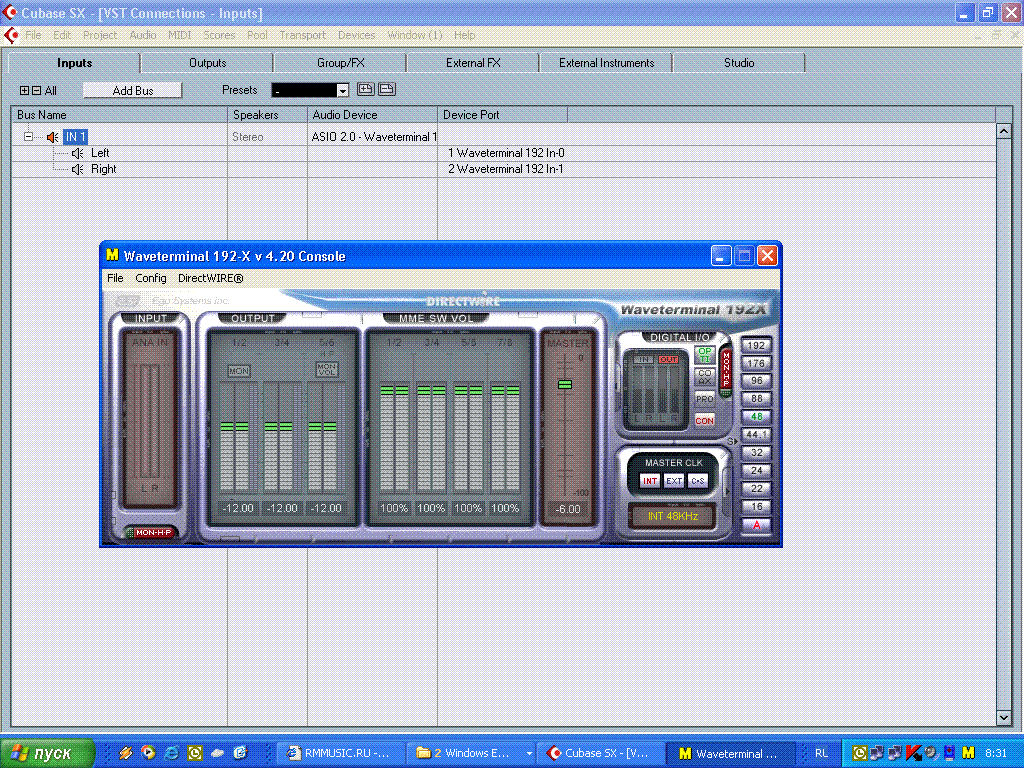This screenshot has width=1024, height=768.
Task: Collapse the IN 1 bus tree node
Action: click(x=29, y=137)
